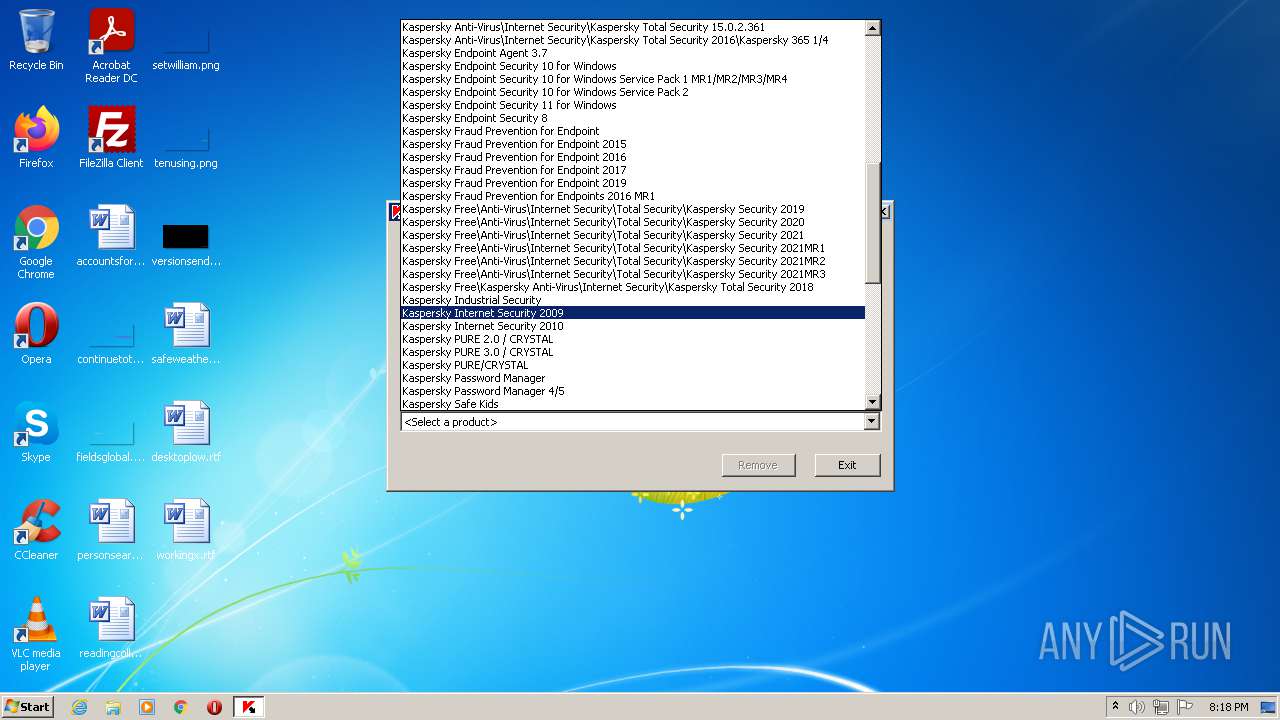Choose Kaspersky Total Security 2018 entry

(632, 287)
